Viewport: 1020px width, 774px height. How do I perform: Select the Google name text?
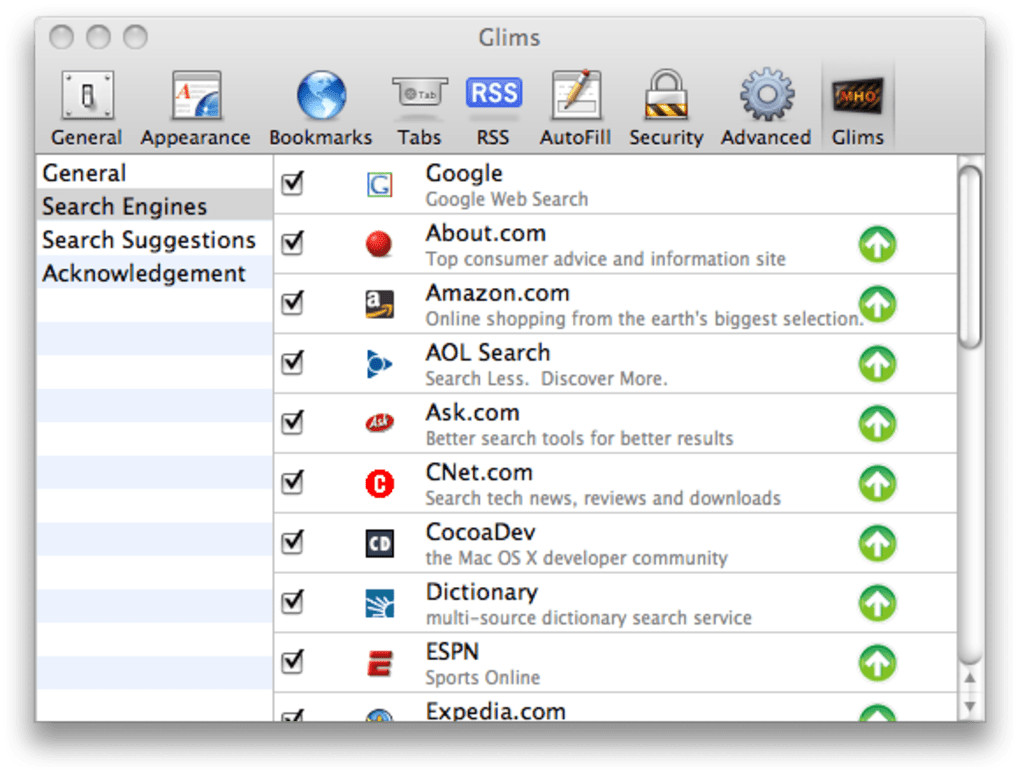point(464,173)
